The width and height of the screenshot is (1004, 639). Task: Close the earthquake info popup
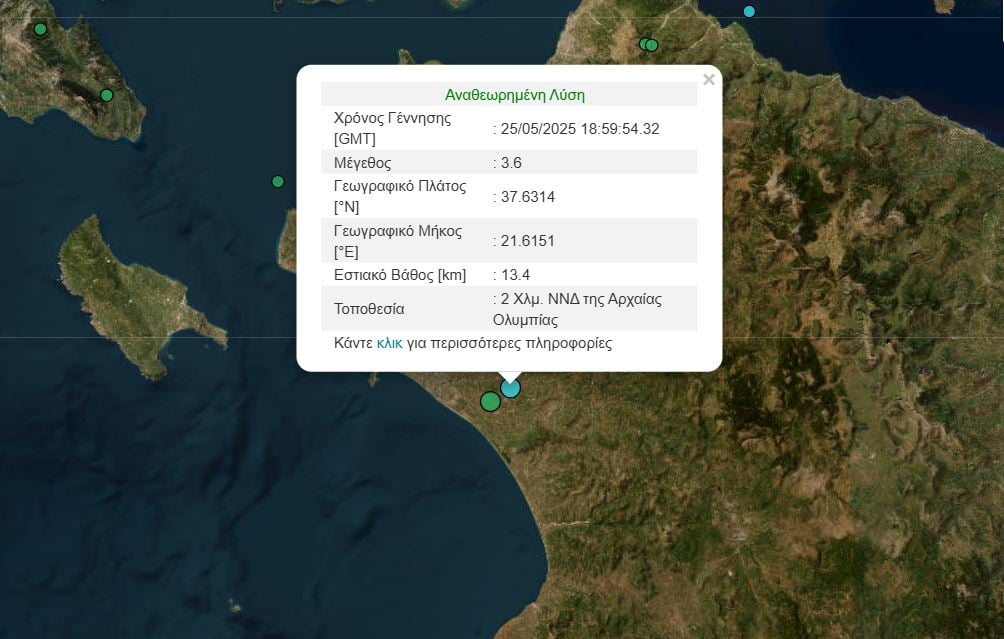708,79
